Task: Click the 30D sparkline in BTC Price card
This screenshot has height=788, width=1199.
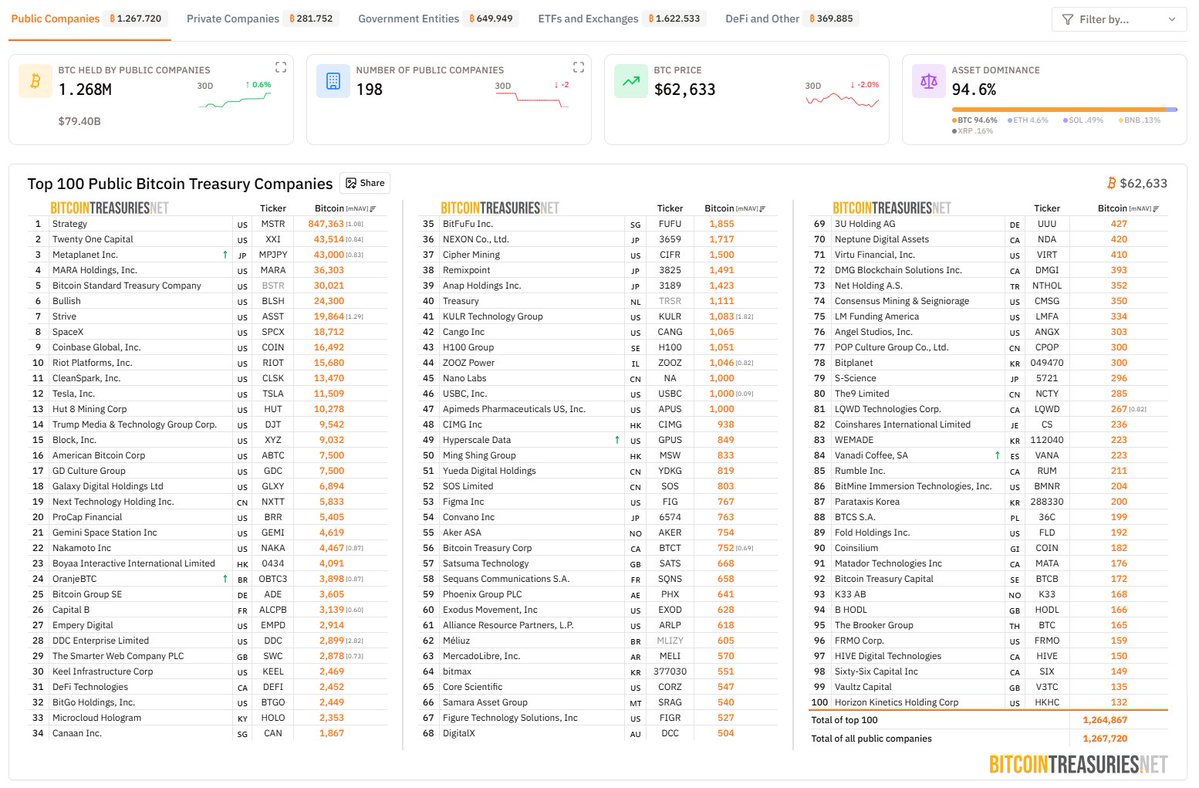Action: click(x=843, y=99)
